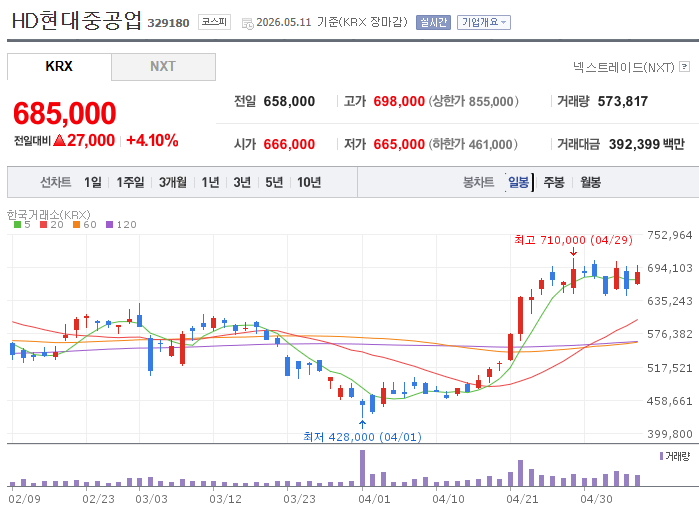Click the upper limit 상한가 855,000 text
The image size is (699, 510).
click(473, 102)
